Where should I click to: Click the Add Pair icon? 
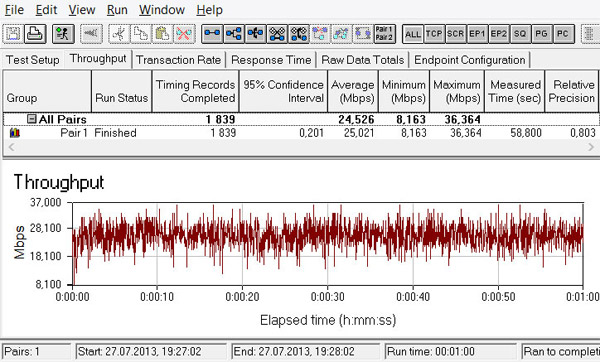tap(212, 34)
